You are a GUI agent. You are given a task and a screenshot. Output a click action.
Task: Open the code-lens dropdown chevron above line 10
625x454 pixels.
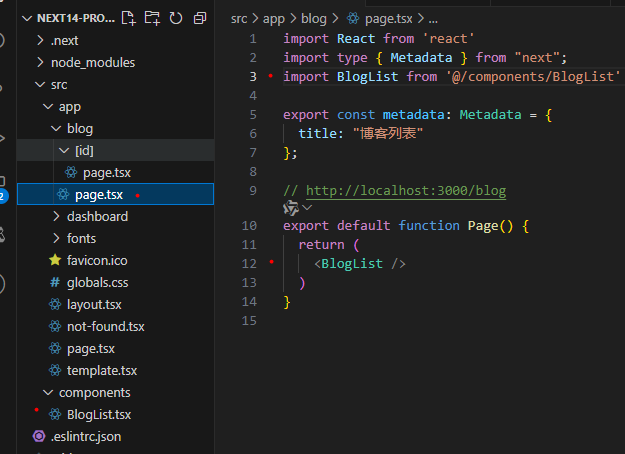(307, 207)
